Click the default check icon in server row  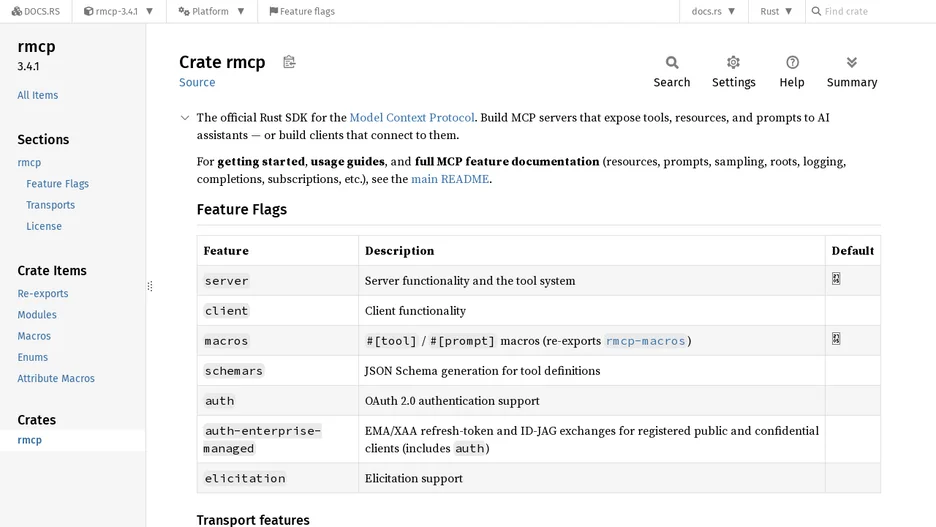(836, 279)
